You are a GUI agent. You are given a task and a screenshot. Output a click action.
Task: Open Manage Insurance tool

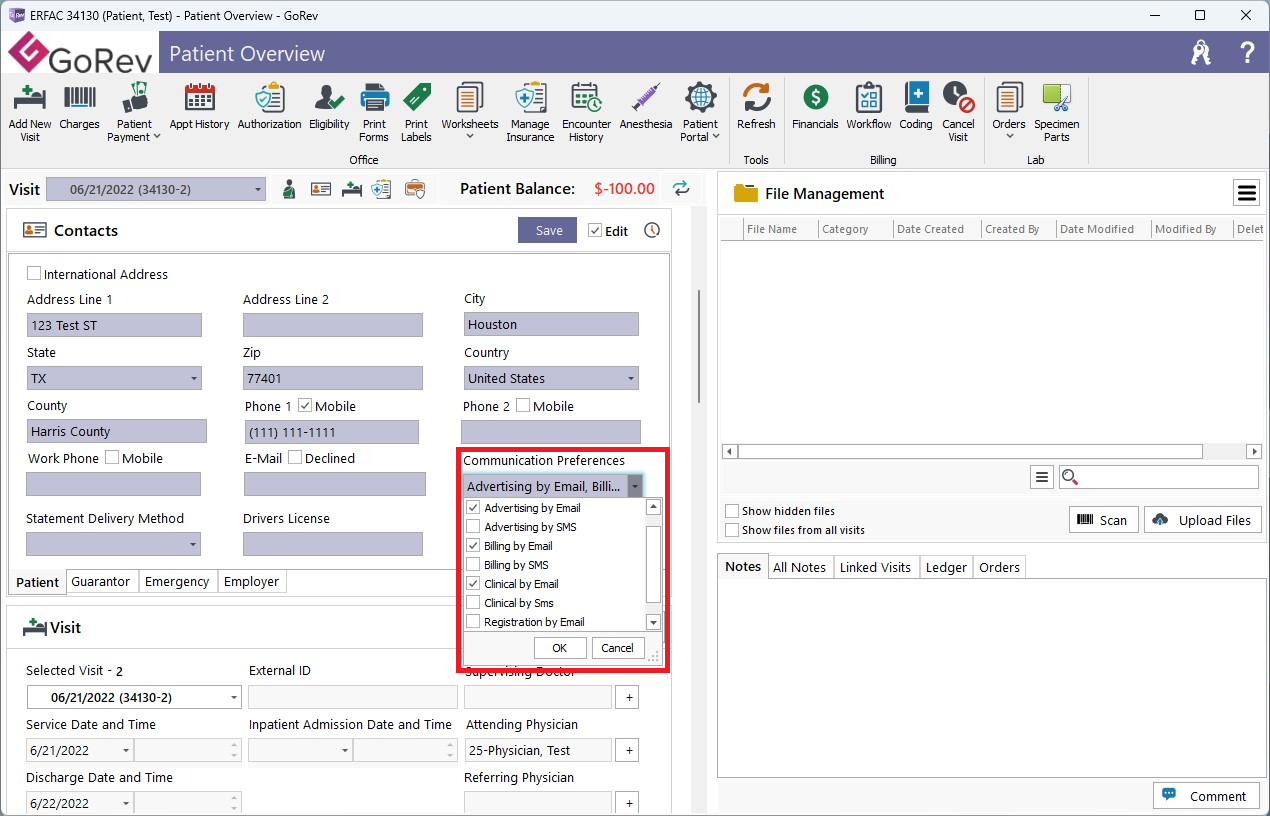[x=530, y=98]
